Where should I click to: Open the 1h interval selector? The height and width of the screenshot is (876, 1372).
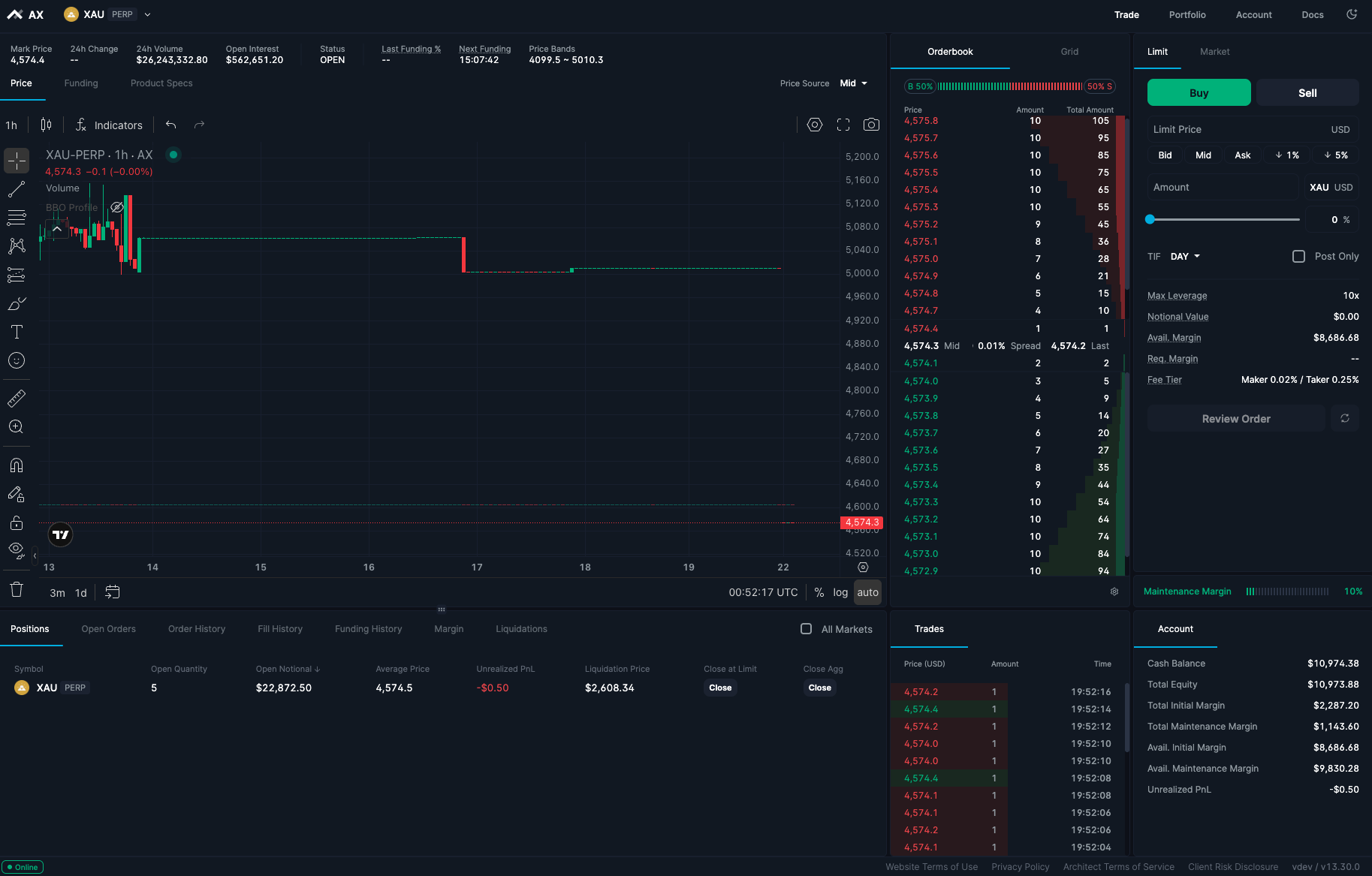pyautogui.click(x=11, y=125)
